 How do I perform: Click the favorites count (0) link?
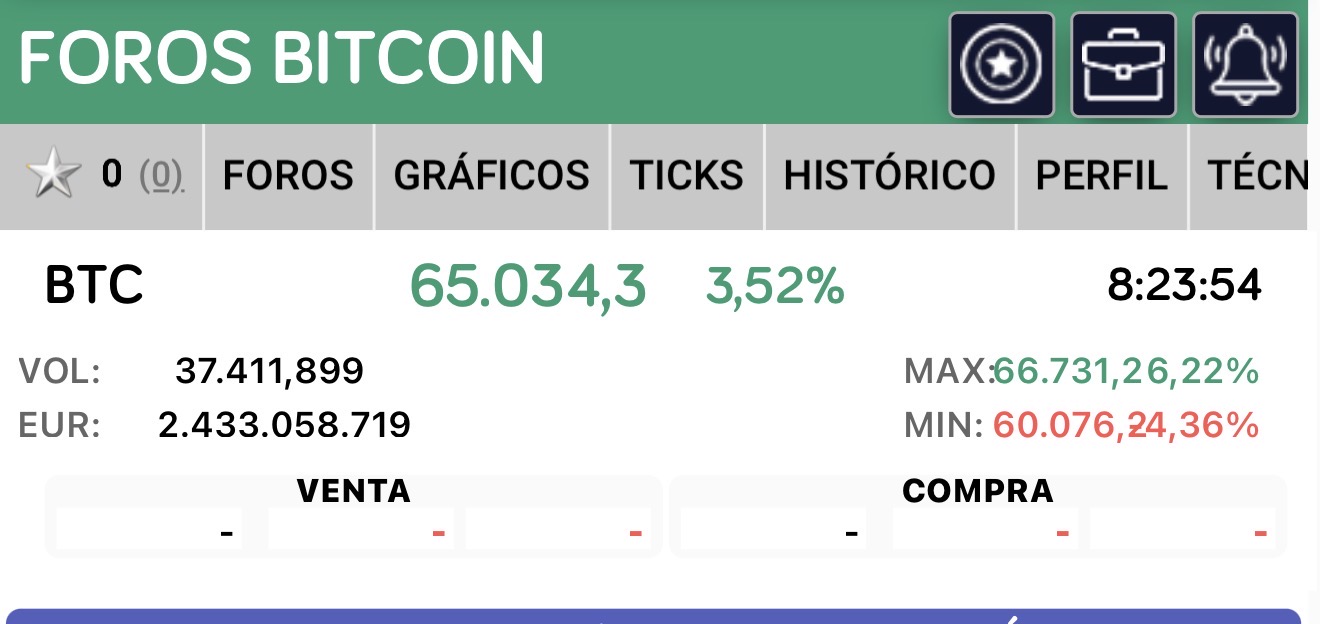point(161,176)
